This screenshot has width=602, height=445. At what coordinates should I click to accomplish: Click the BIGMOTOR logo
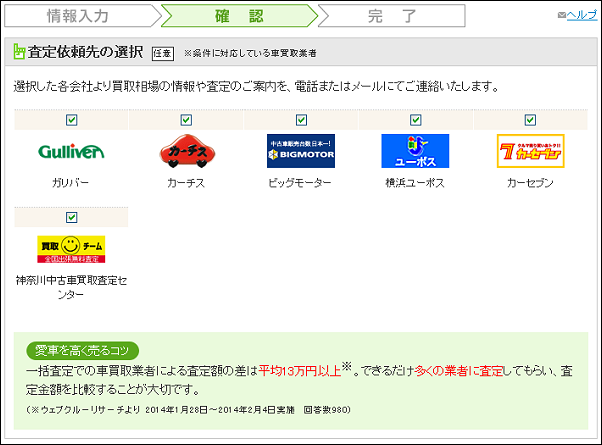pos(301,151)
